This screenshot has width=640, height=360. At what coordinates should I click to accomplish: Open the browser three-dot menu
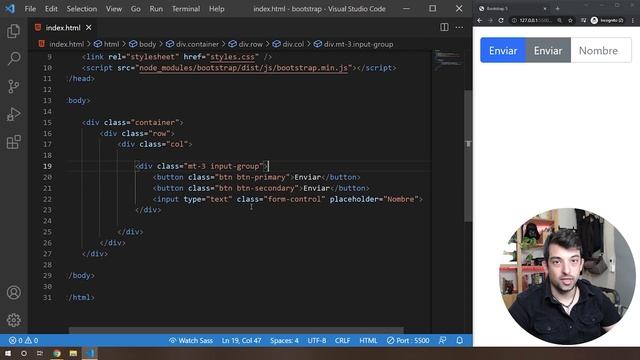click(x=633, y=20)
